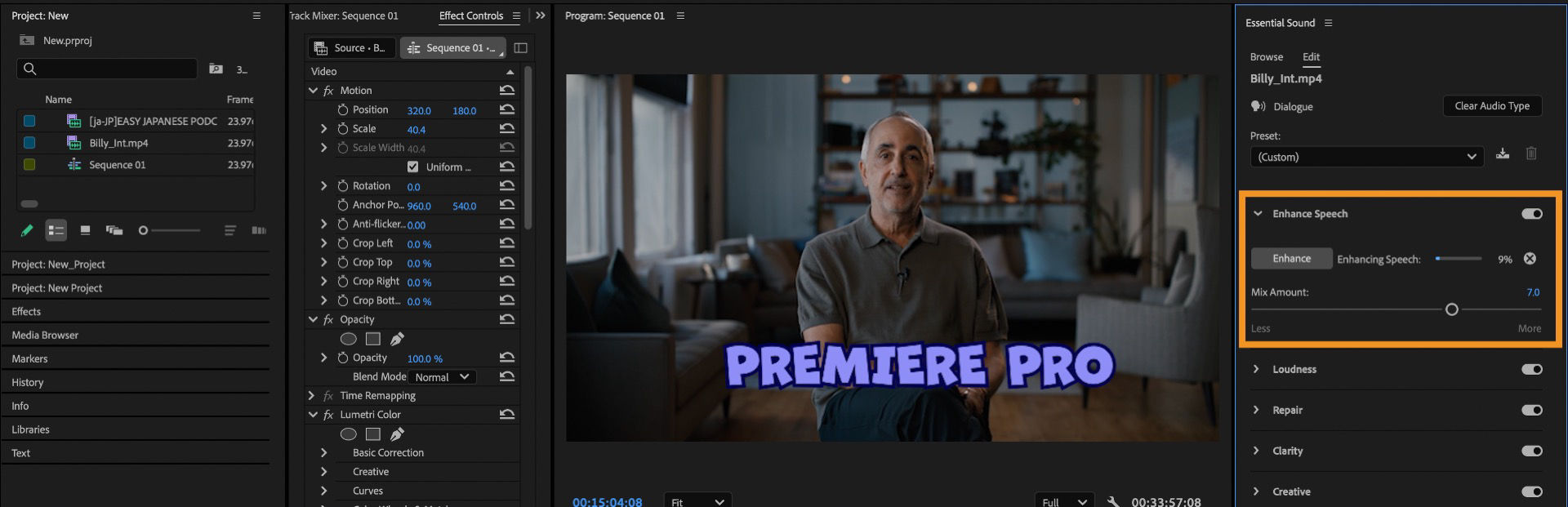This screenshot has width=1568, height=507.
Task: Toggle the Clarity switch
Action: (x=1531, y=451)
